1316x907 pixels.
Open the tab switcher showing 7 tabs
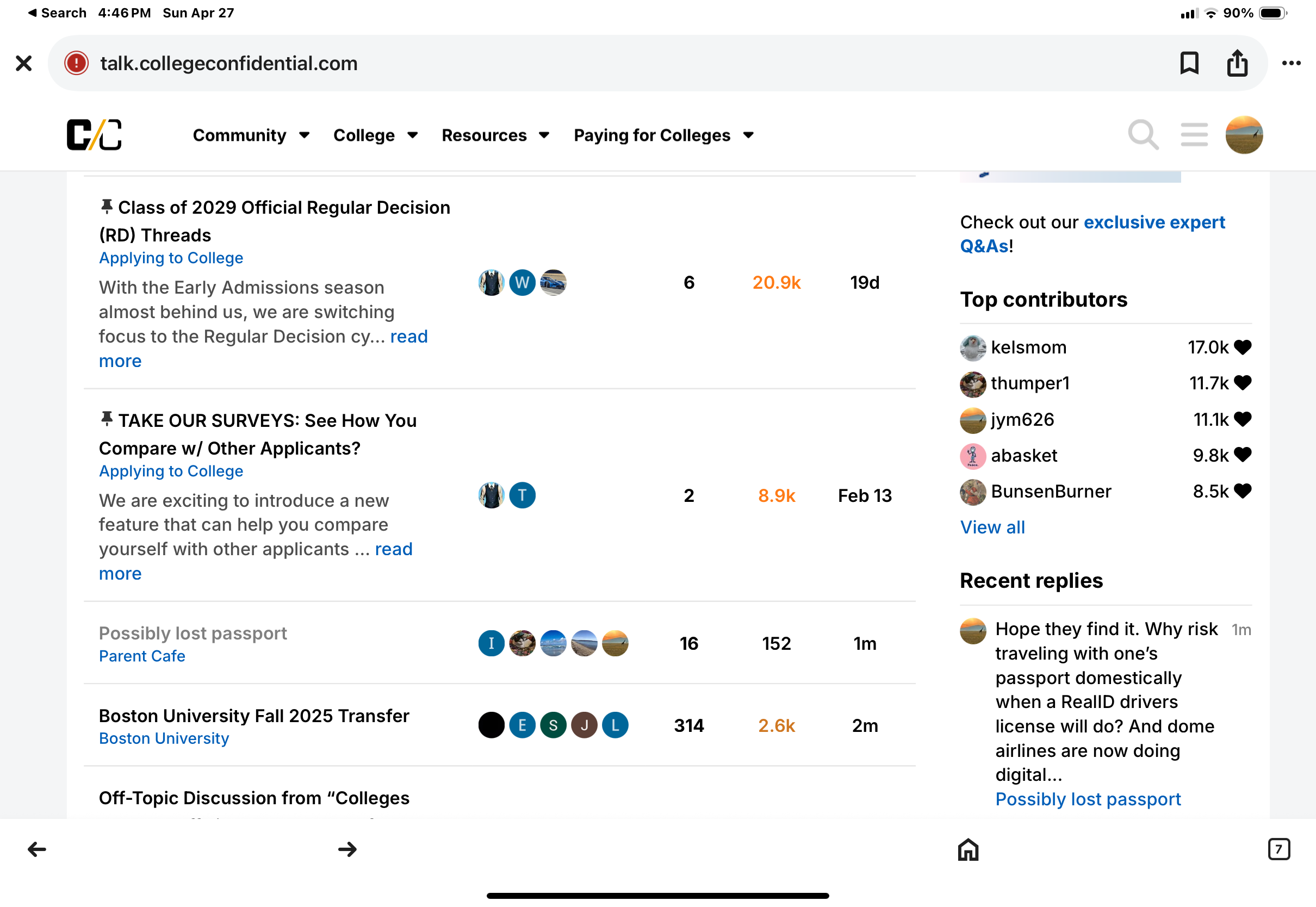[1278, 849]
